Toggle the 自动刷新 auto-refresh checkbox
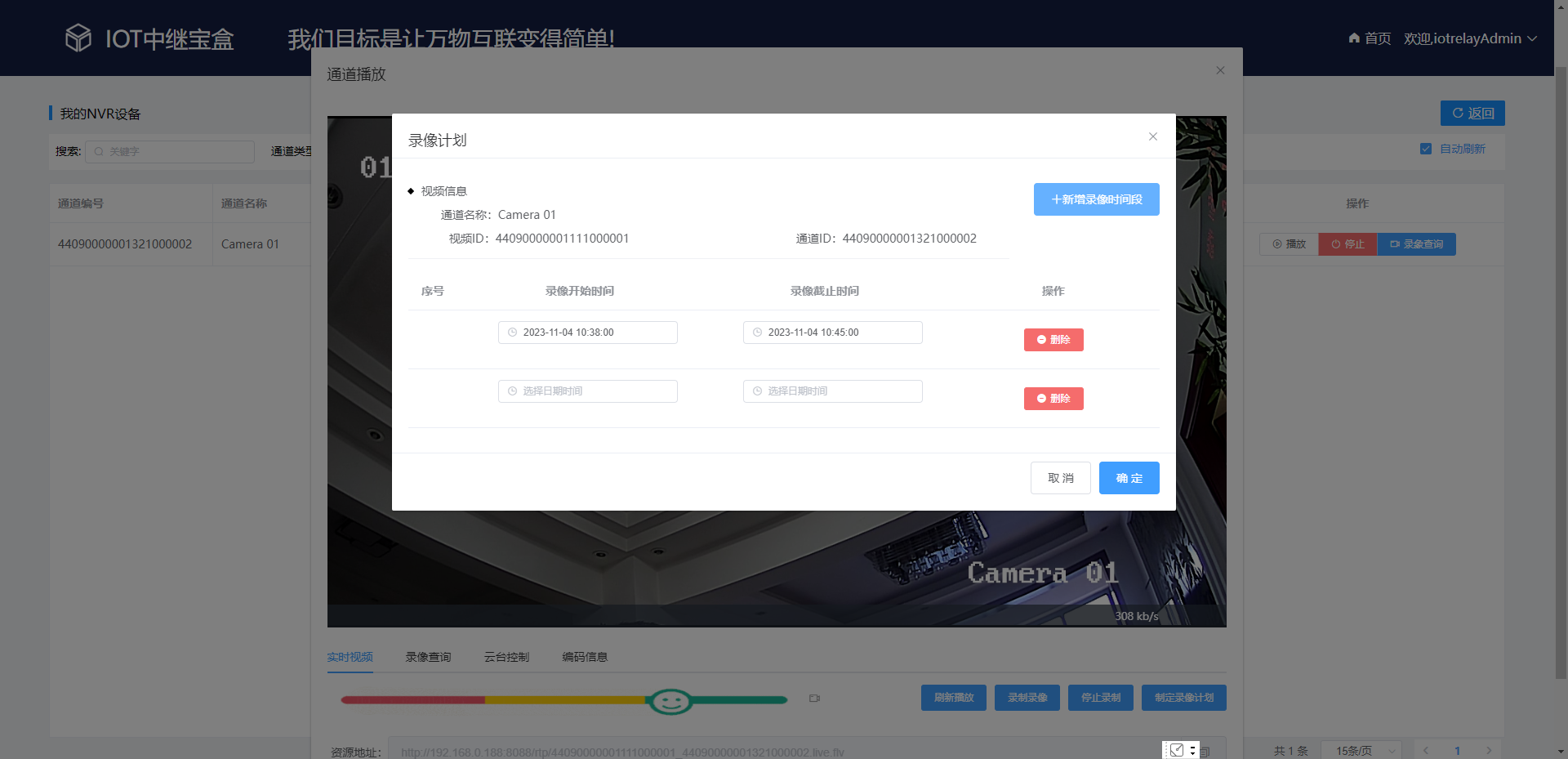 (1426, 149)
